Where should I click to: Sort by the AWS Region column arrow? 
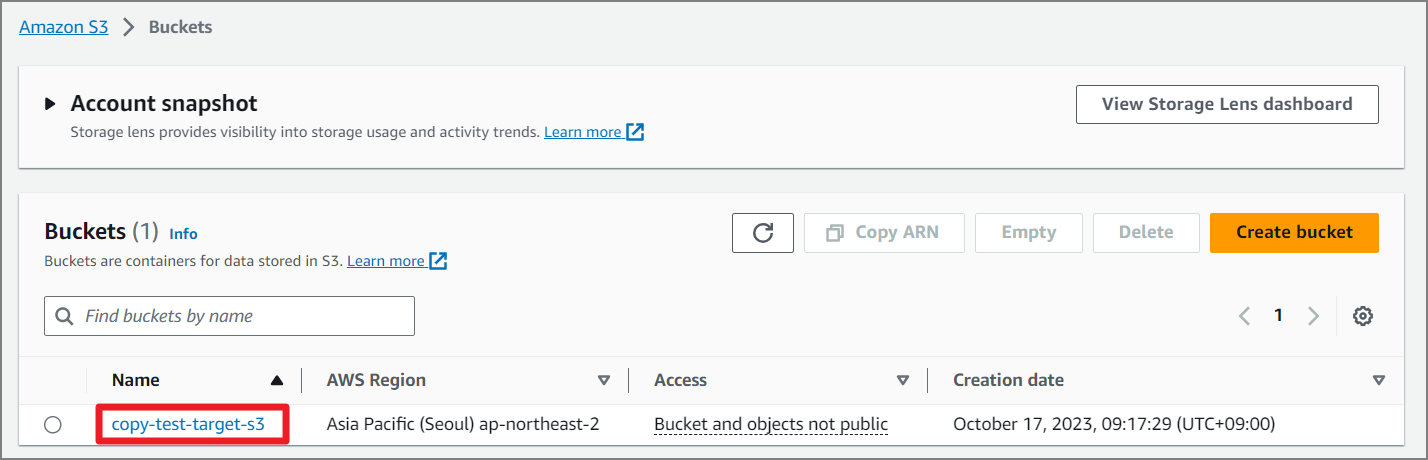click(x=603, y=380)
